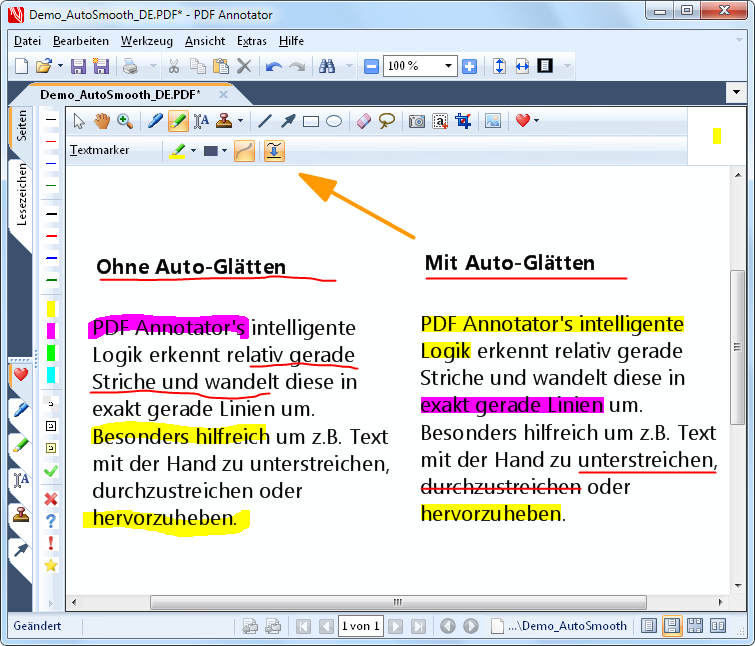Insert the green checkmark stamp from sidebar

[51, 471]
